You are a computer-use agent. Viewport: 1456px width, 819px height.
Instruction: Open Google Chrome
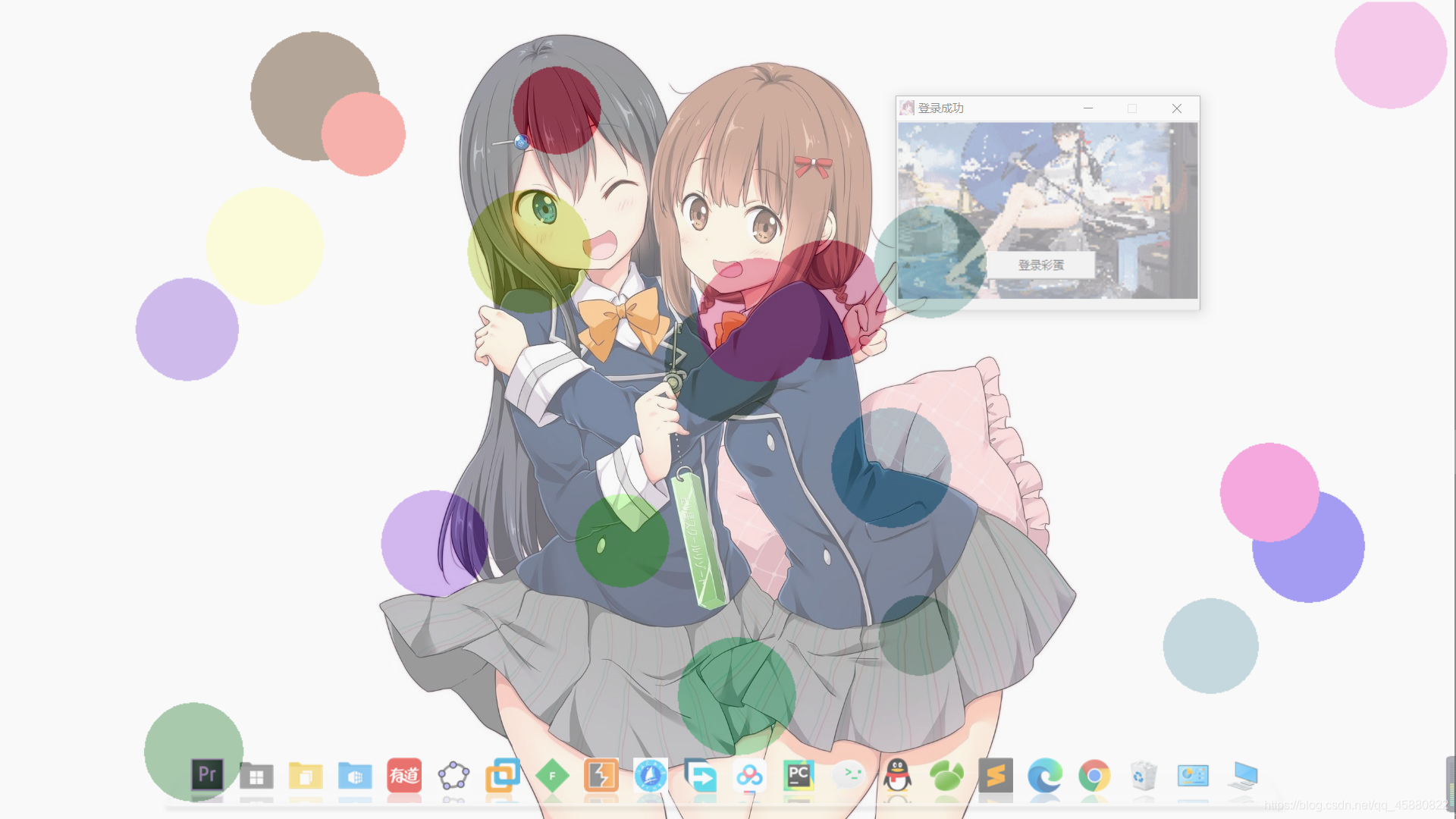pyautogui.click(x=1094, y=777)
